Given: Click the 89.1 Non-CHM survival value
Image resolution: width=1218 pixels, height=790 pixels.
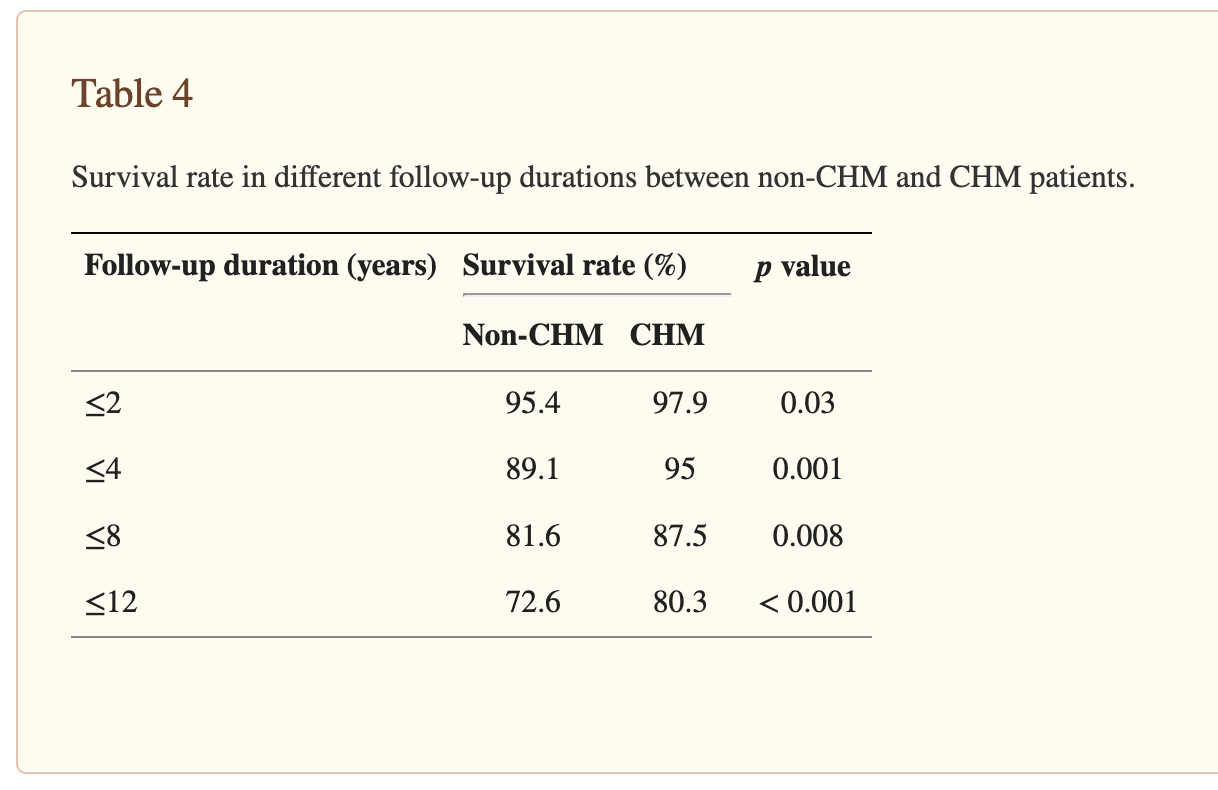Looking at the screenshot, I should pyautogui.click(x=533, y=469).
